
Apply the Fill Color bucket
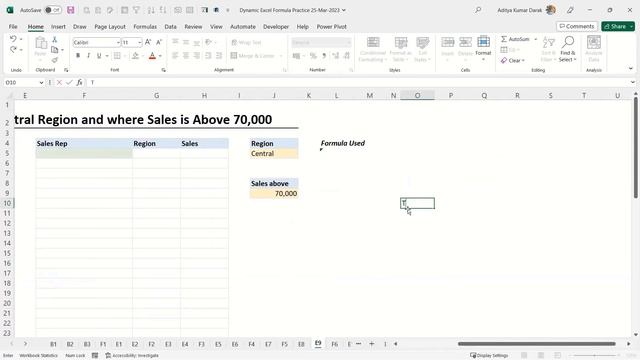[136, 56]
